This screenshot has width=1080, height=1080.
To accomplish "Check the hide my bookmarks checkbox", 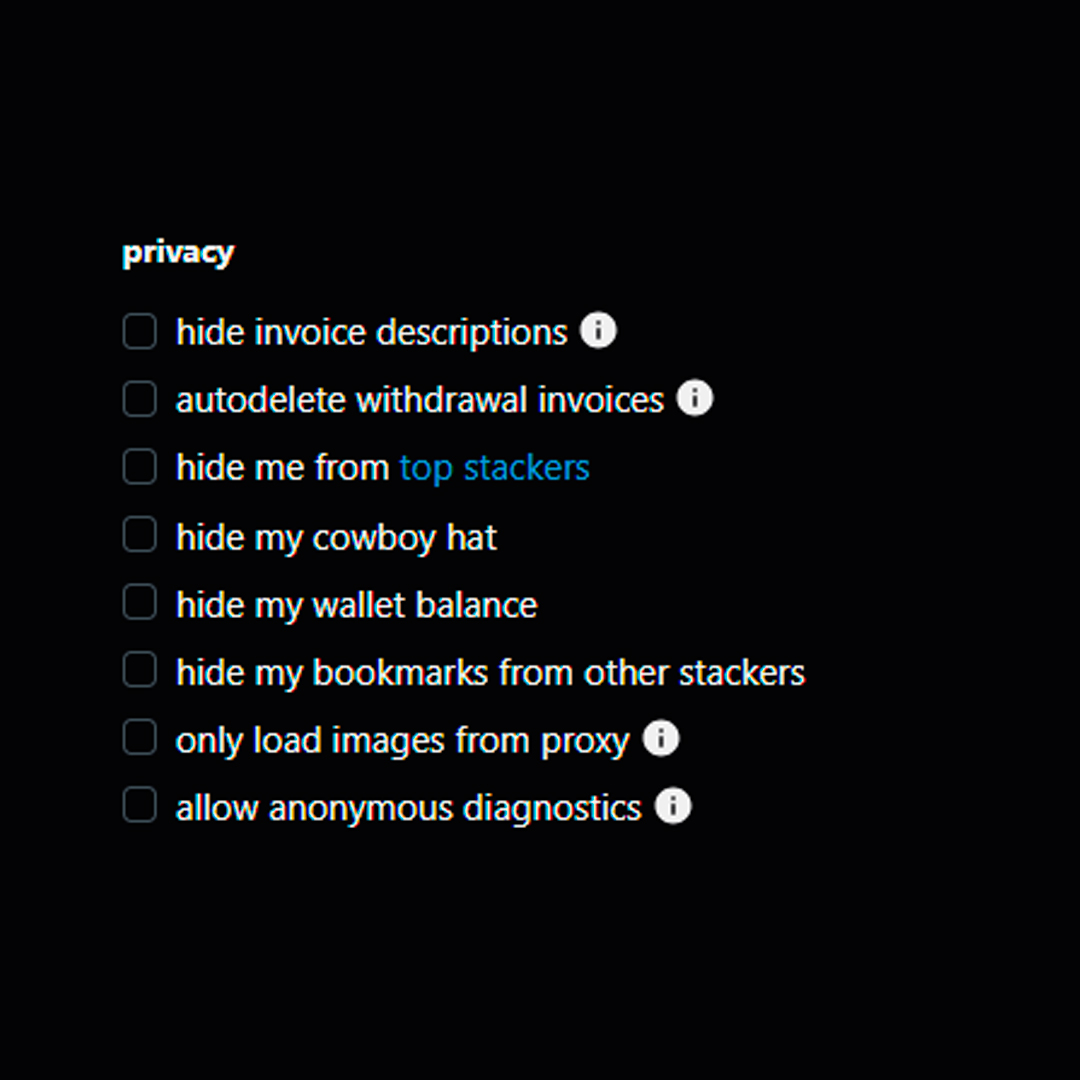I will [x=140, y=671].
